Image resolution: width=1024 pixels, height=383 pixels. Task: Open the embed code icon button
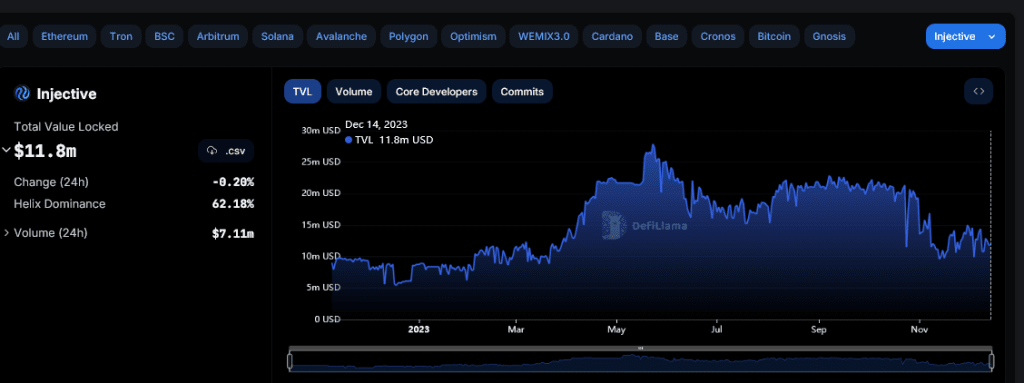(x=978, y=92)
